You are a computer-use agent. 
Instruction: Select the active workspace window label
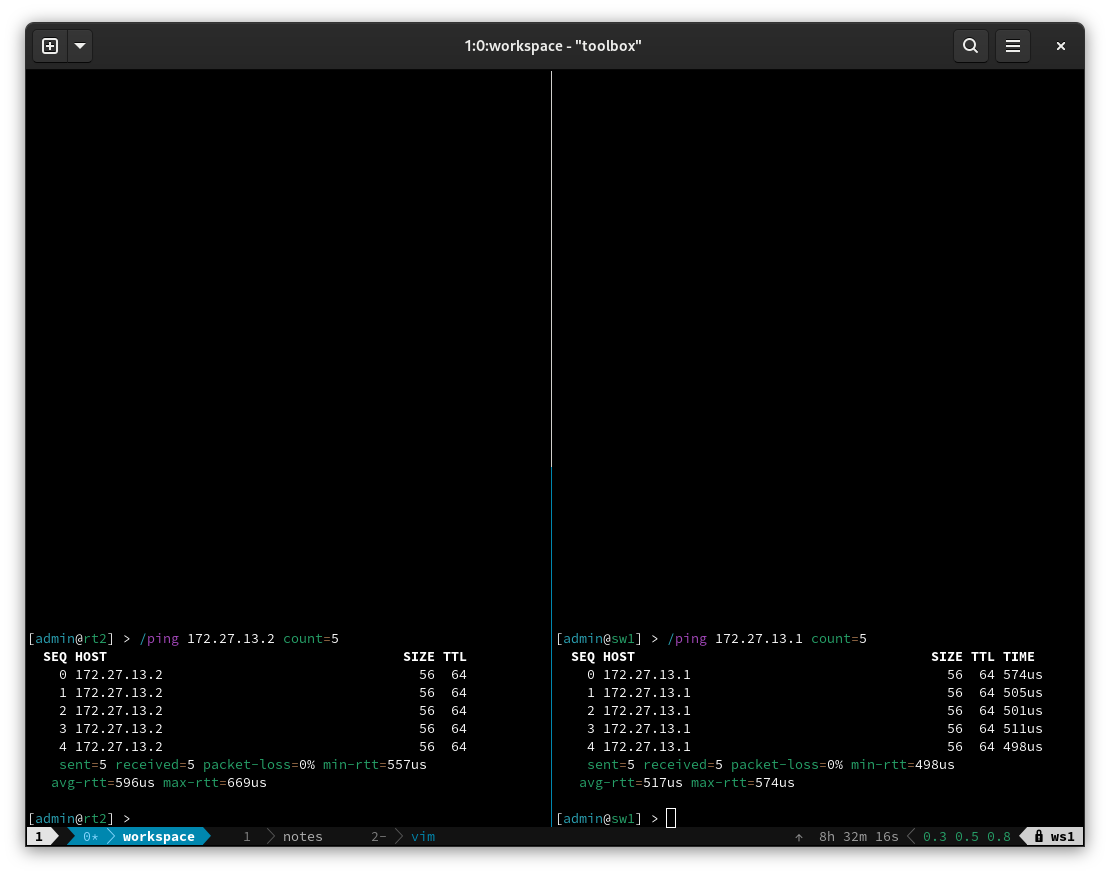158,836
